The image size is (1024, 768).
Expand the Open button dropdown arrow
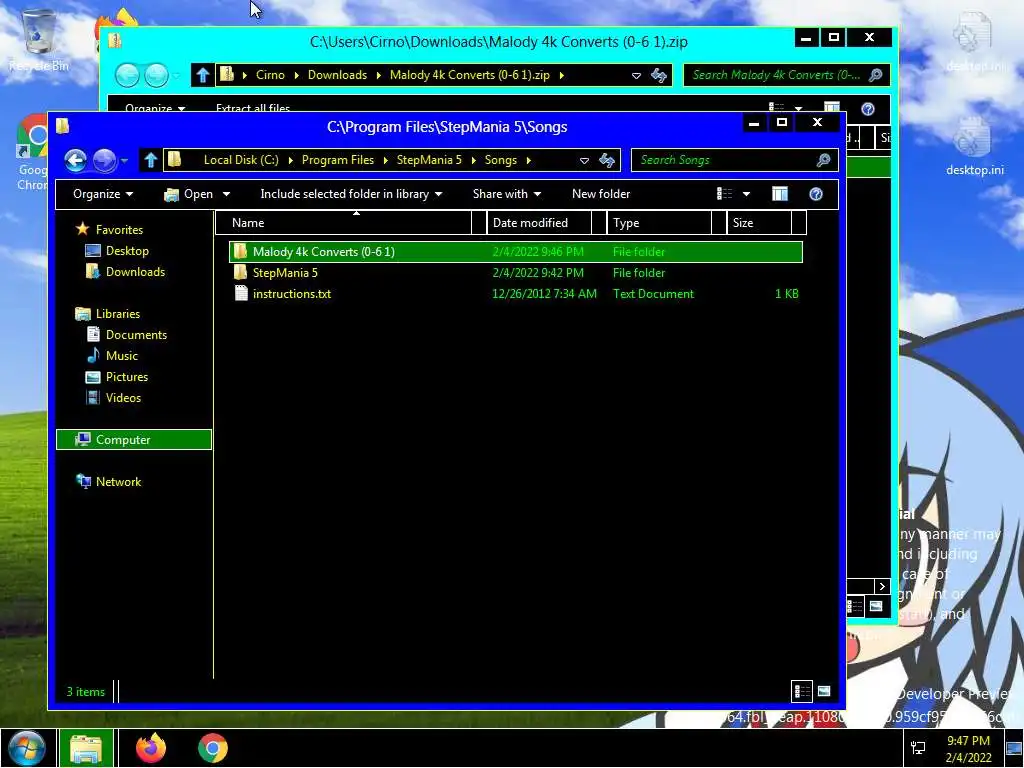point(227,194)
